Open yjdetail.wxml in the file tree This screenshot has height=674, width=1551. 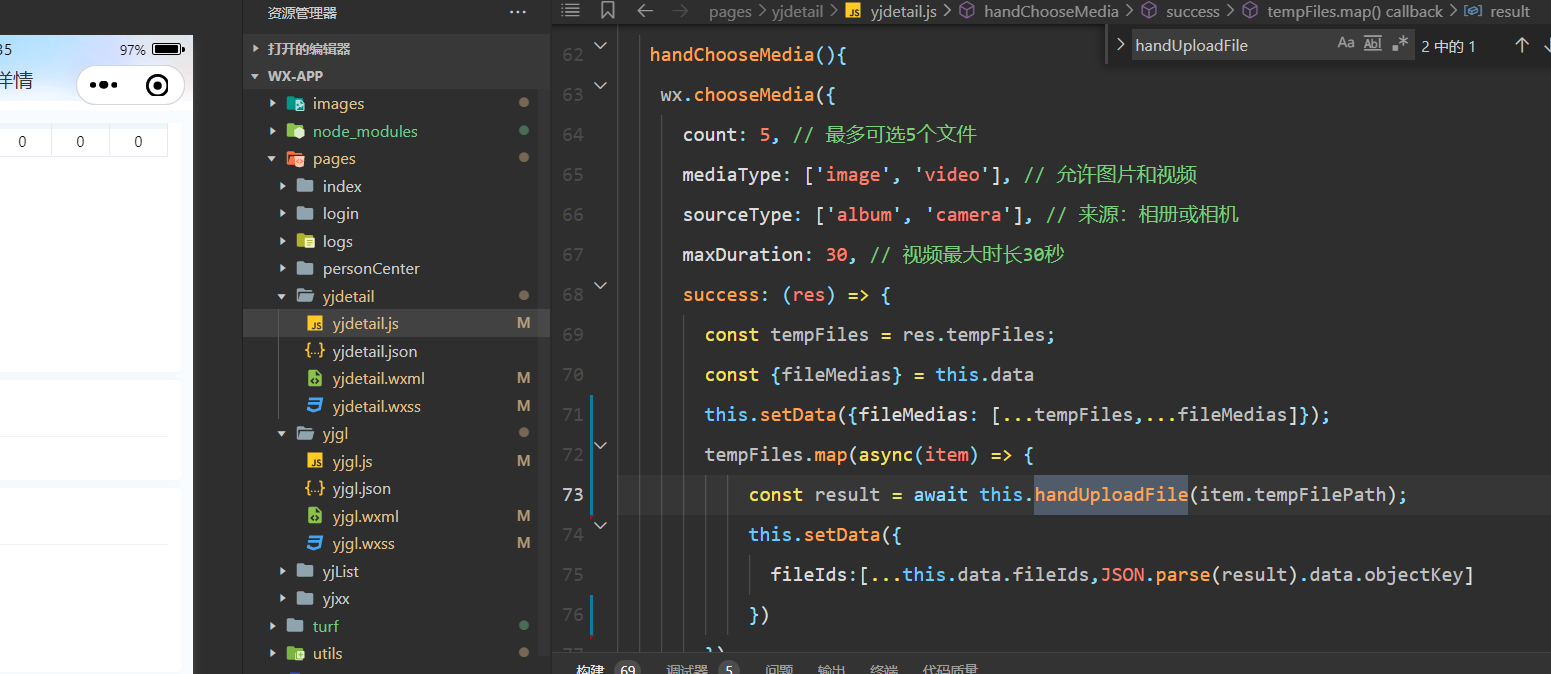378,379
